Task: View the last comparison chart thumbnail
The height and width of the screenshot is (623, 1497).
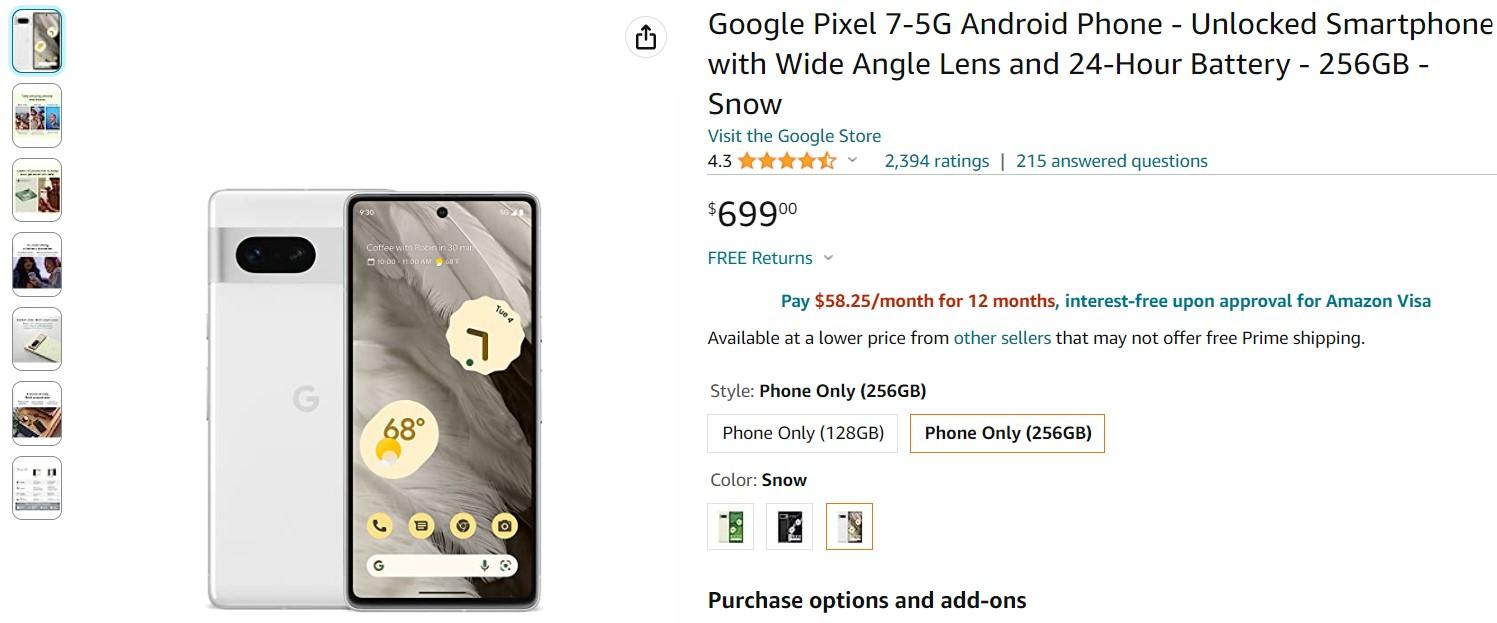Action: [x=37, y=488]
